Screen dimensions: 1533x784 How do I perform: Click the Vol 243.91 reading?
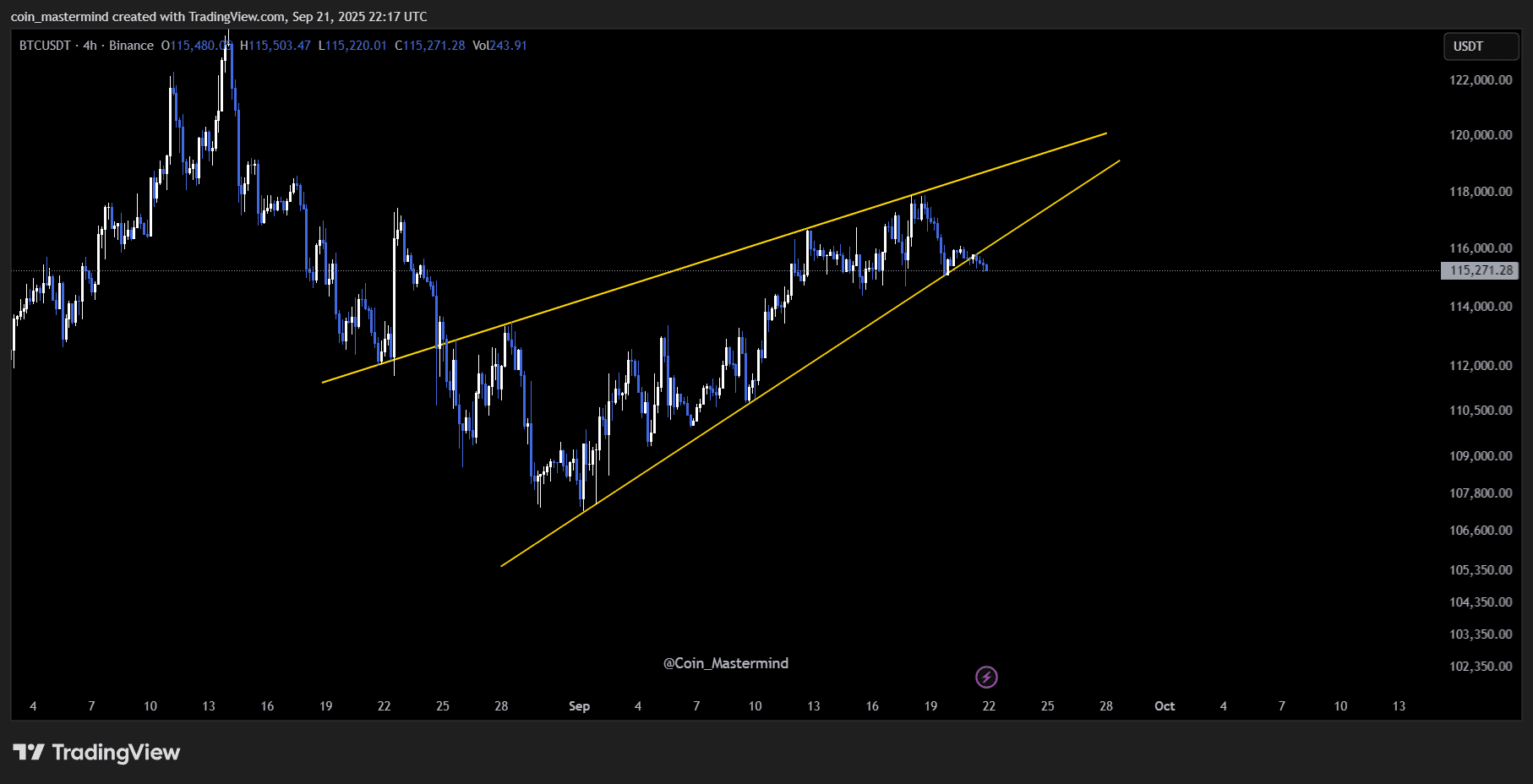tap(500, 46)
